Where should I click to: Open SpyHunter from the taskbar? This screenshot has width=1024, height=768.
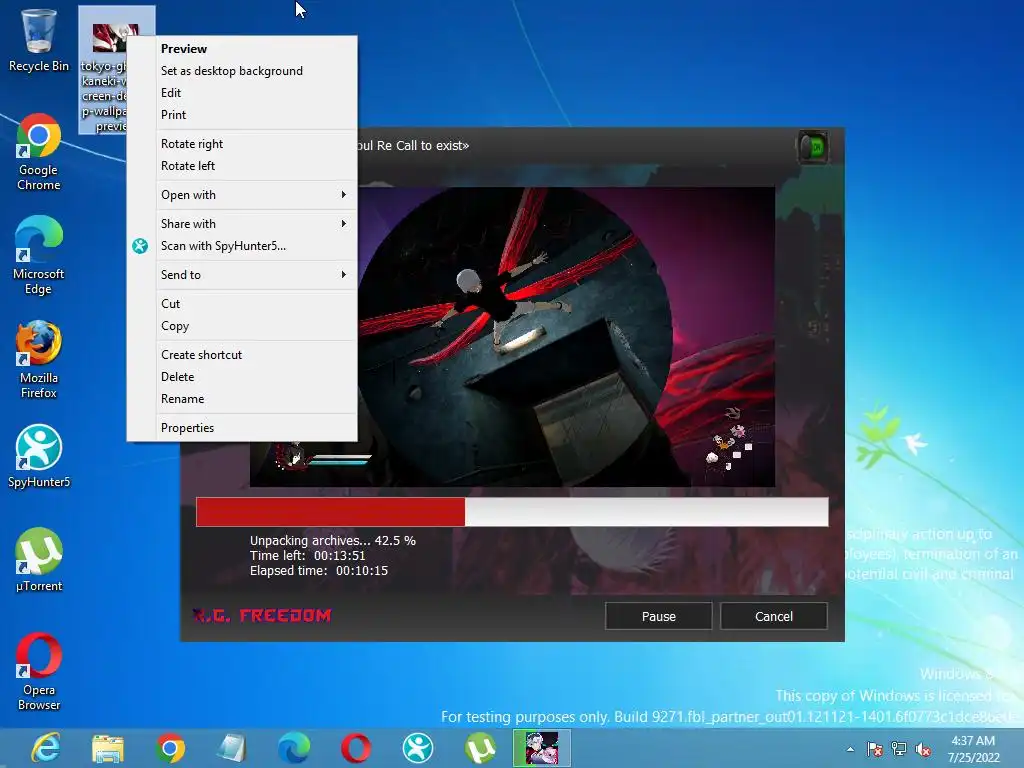tap(418, 748)
